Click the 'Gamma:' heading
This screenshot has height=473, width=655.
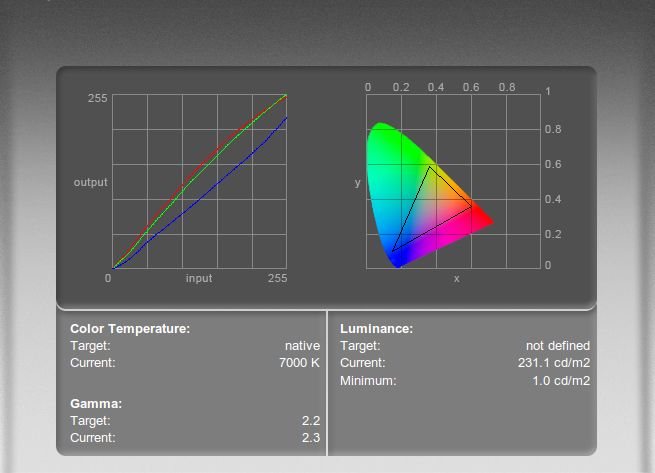tap(96, 404)
